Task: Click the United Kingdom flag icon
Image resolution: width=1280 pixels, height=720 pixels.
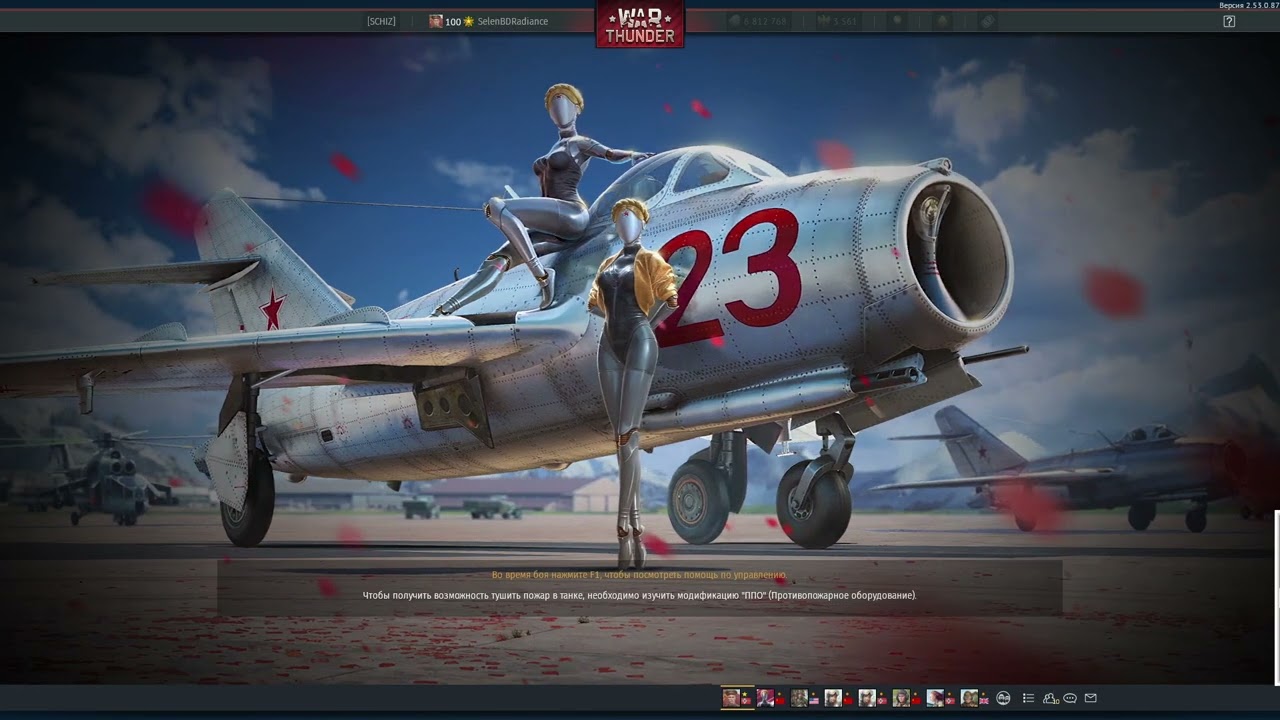Action: click(983, 700)
